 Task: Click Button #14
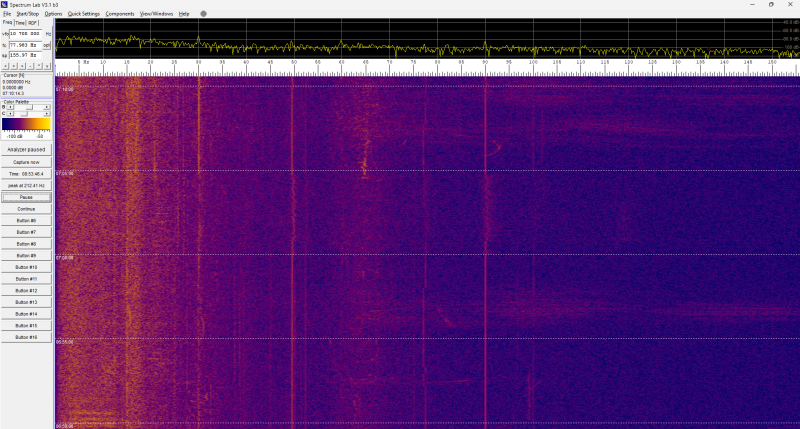26,314
